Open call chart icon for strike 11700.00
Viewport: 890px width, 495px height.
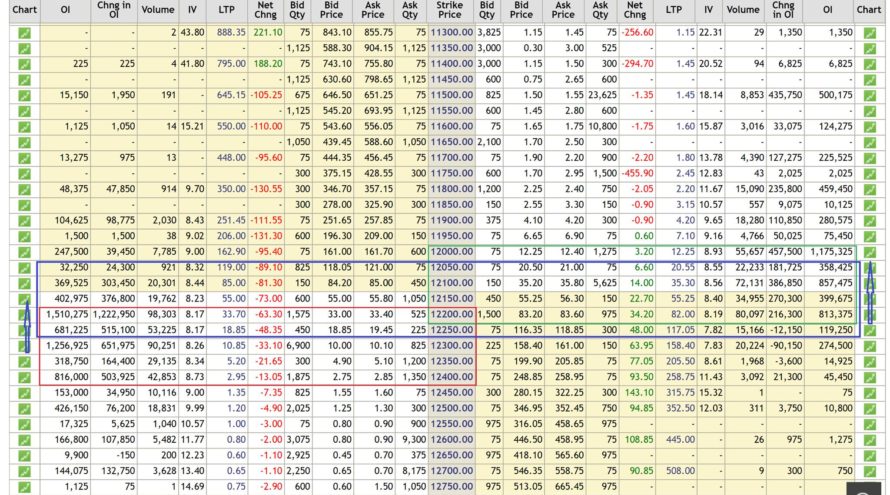[24, 158]
